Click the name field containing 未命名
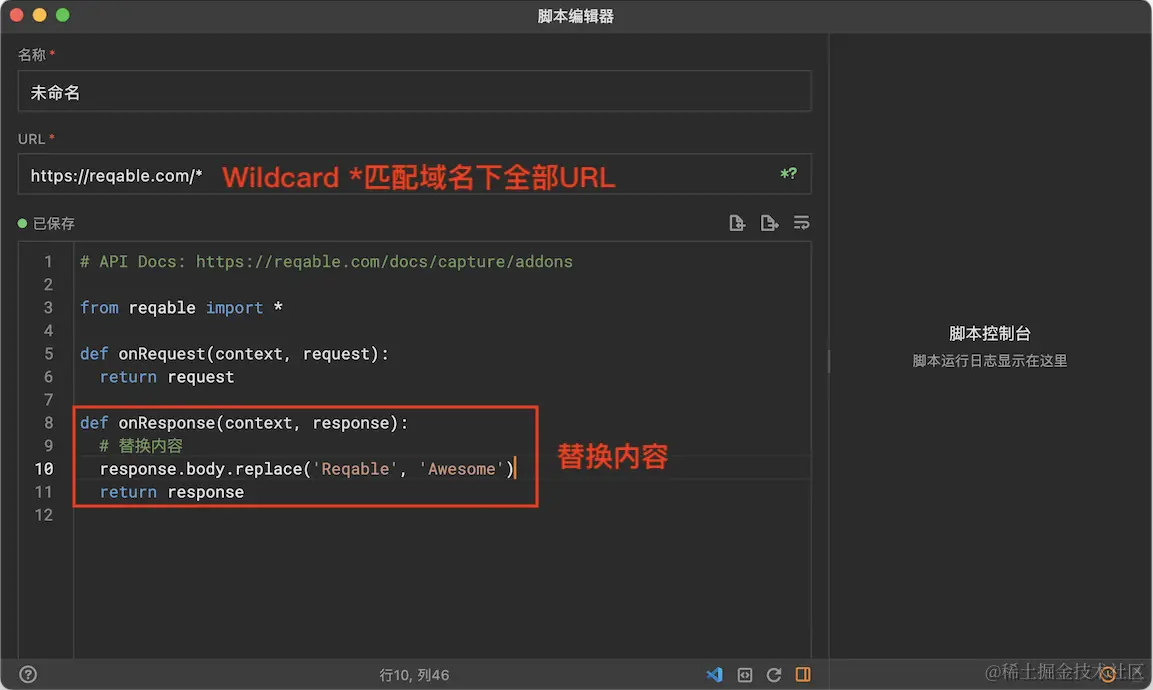Image resolution: width=1153 pixels, height=690 pixels. 414,91
